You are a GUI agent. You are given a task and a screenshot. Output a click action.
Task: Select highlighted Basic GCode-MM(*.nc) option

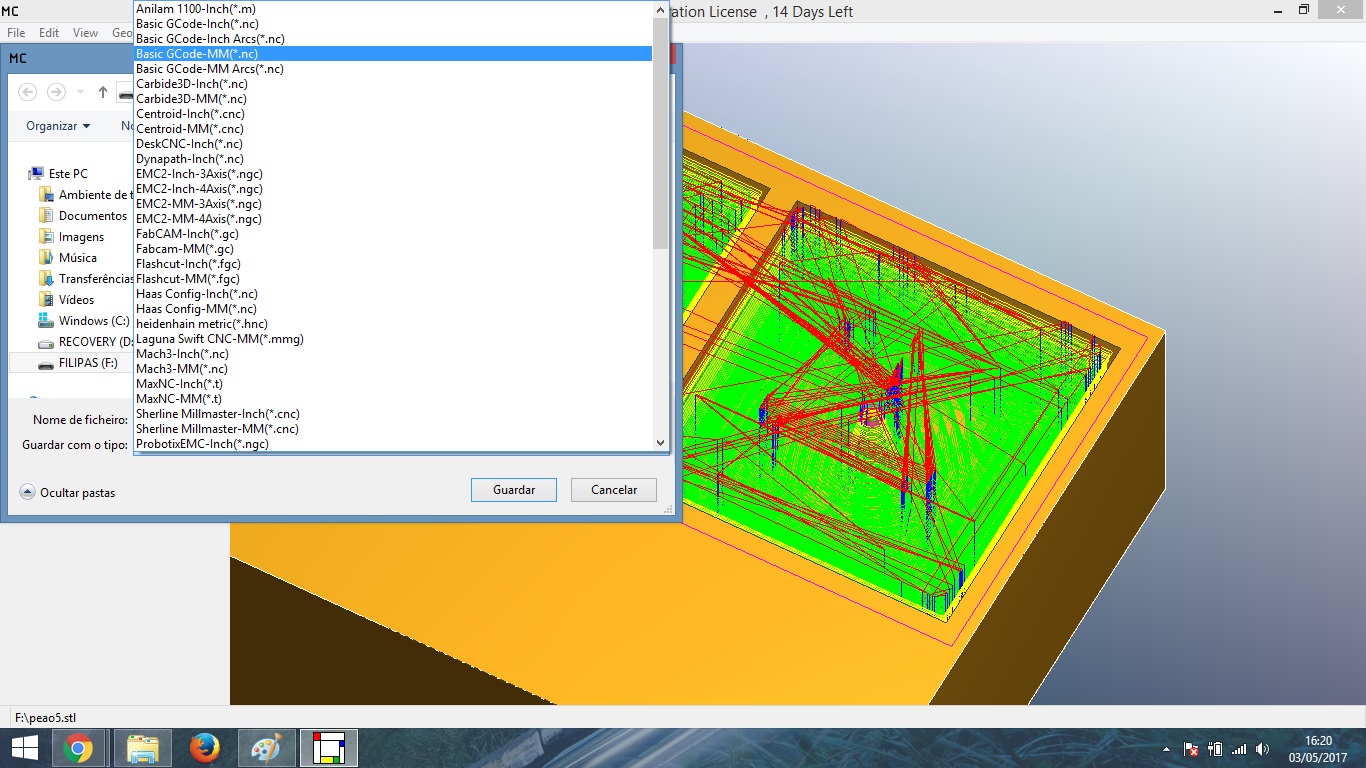[393, 54]
